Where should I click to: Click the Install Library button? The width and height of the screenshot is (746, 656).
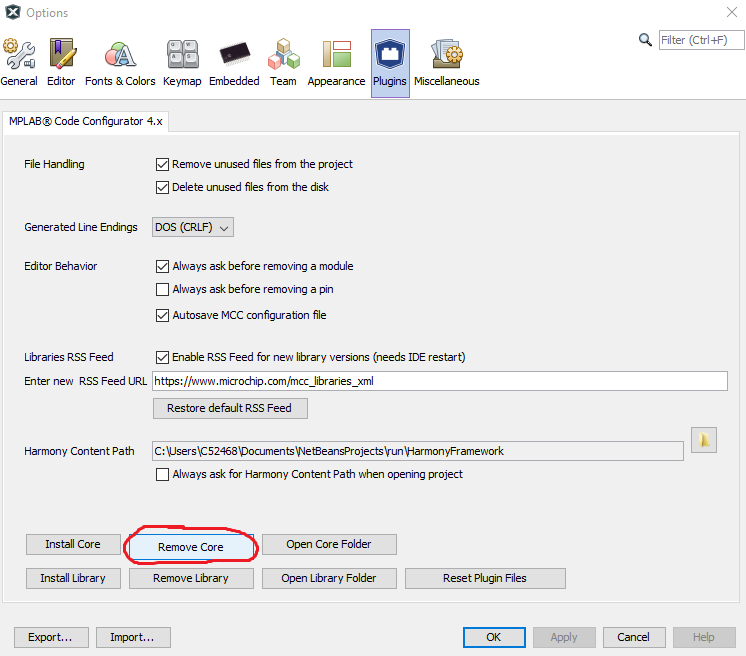click(x=73, y=578)
